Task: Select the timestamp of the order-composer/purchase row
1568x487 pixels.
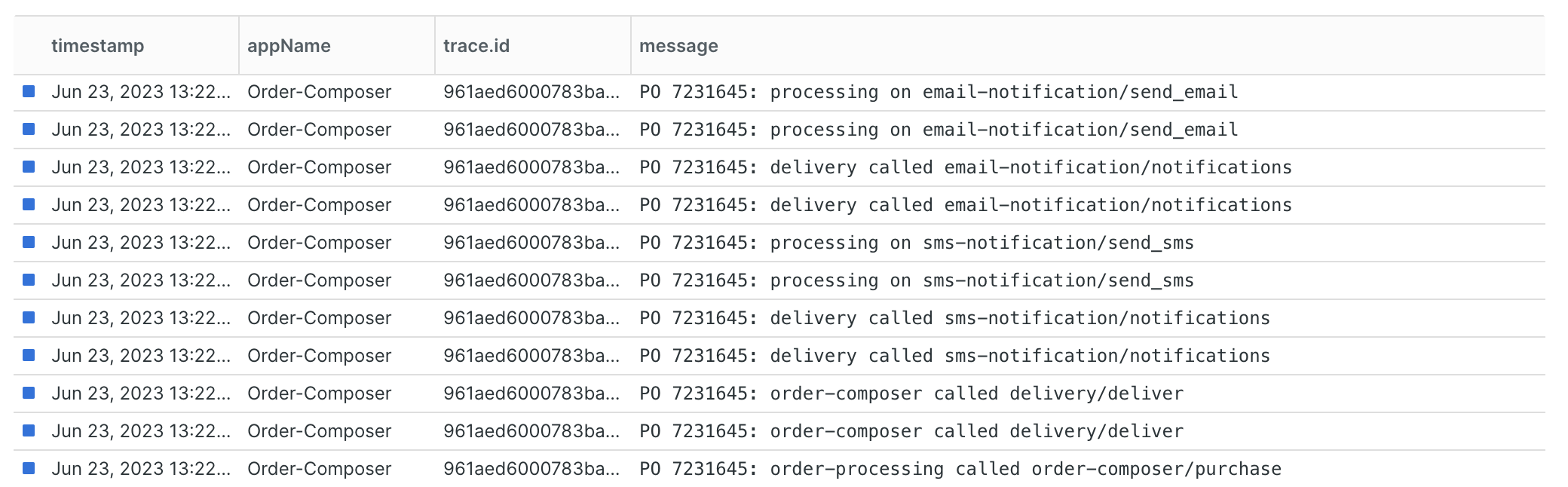Action: point(141,469)
